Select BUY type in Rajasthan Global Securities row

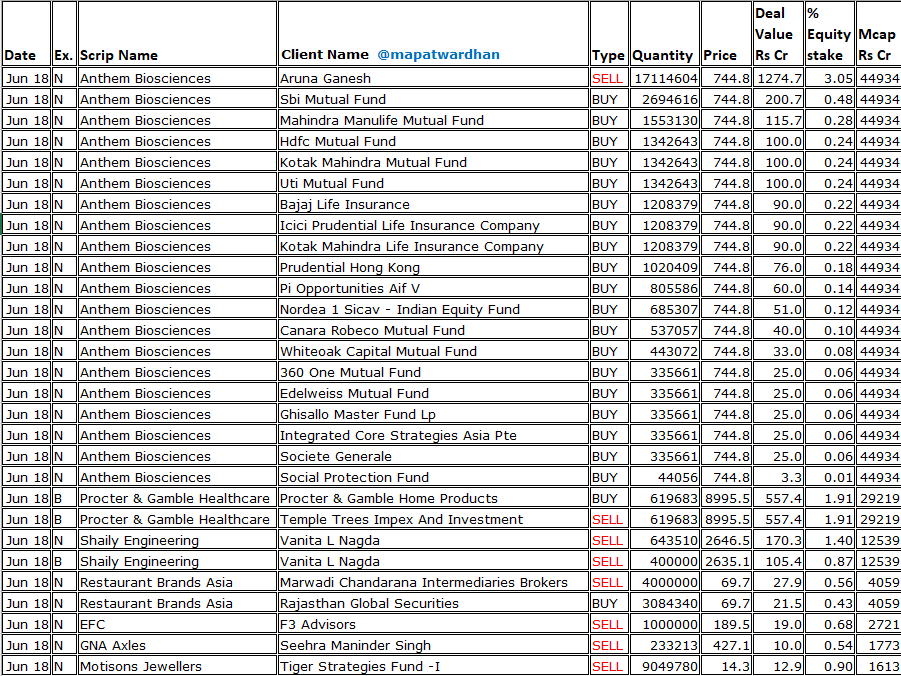pyautogui.click(x=609, y=603)
